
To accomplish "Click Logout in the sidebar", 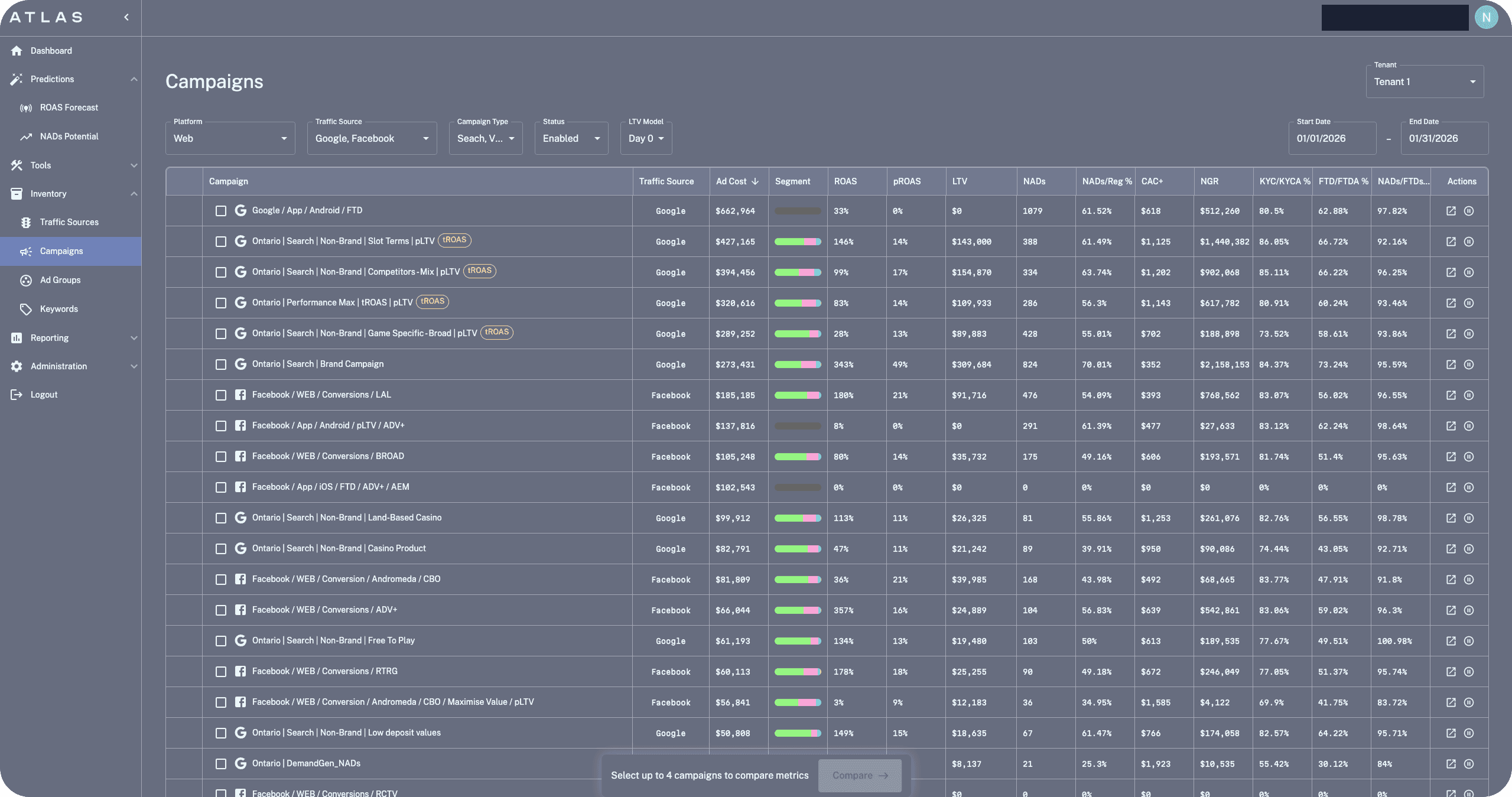I will point(44,395).
